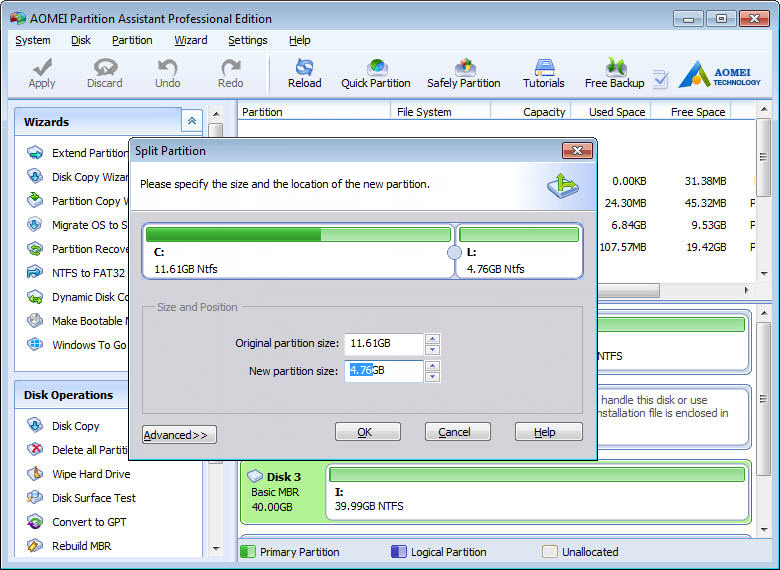Click the Free Space column header
Image resolution: width=780 pixels, height=570 pixels.
point(691,112)
